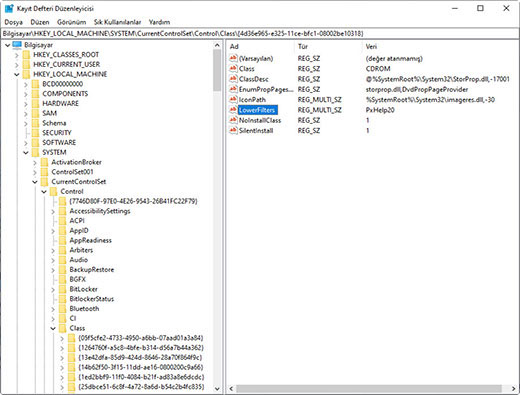Select the BGFX key in tree
This screenshot has width=520, height=395.
(x=78, y=279)
